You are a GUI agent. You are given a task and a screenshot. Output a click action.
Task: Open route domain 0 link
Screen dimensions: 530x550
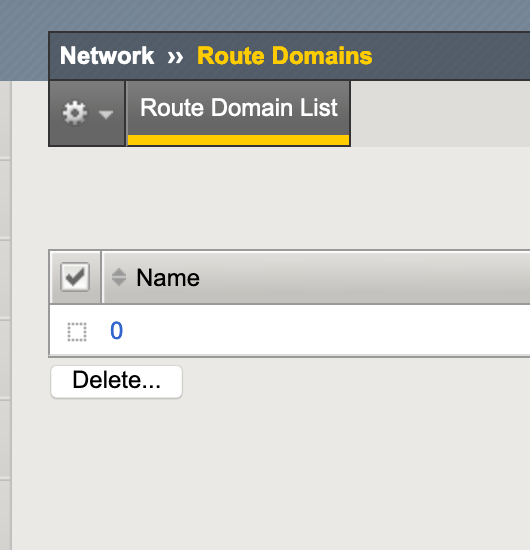116,330
